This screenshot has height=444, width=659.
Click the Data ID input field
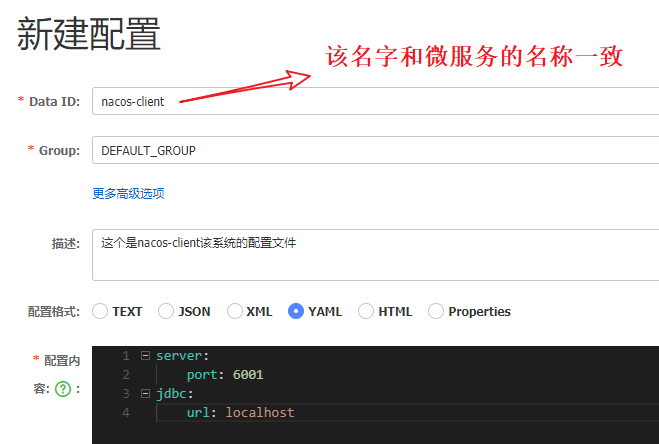375,101
